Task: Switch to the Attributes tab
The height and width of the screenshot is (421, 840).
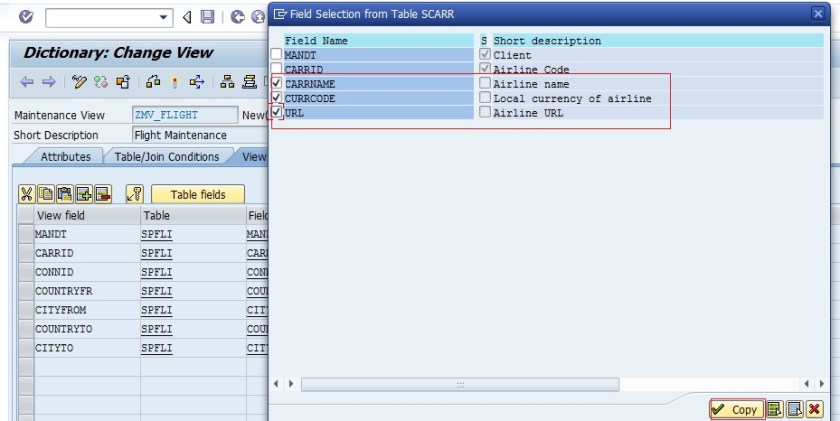Action: click(65, 157)
